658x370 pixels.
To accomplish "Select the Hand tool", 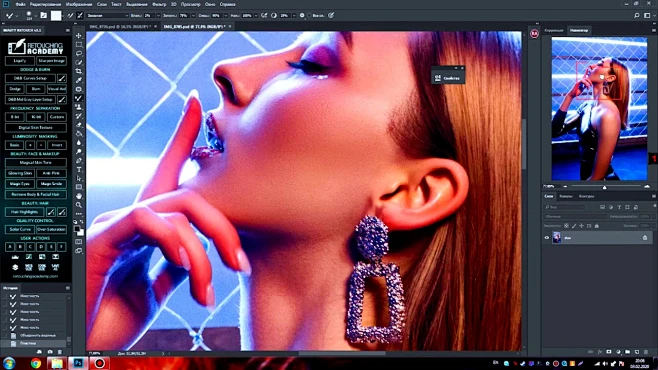I will pyautogui.click(x=79, y=196).
